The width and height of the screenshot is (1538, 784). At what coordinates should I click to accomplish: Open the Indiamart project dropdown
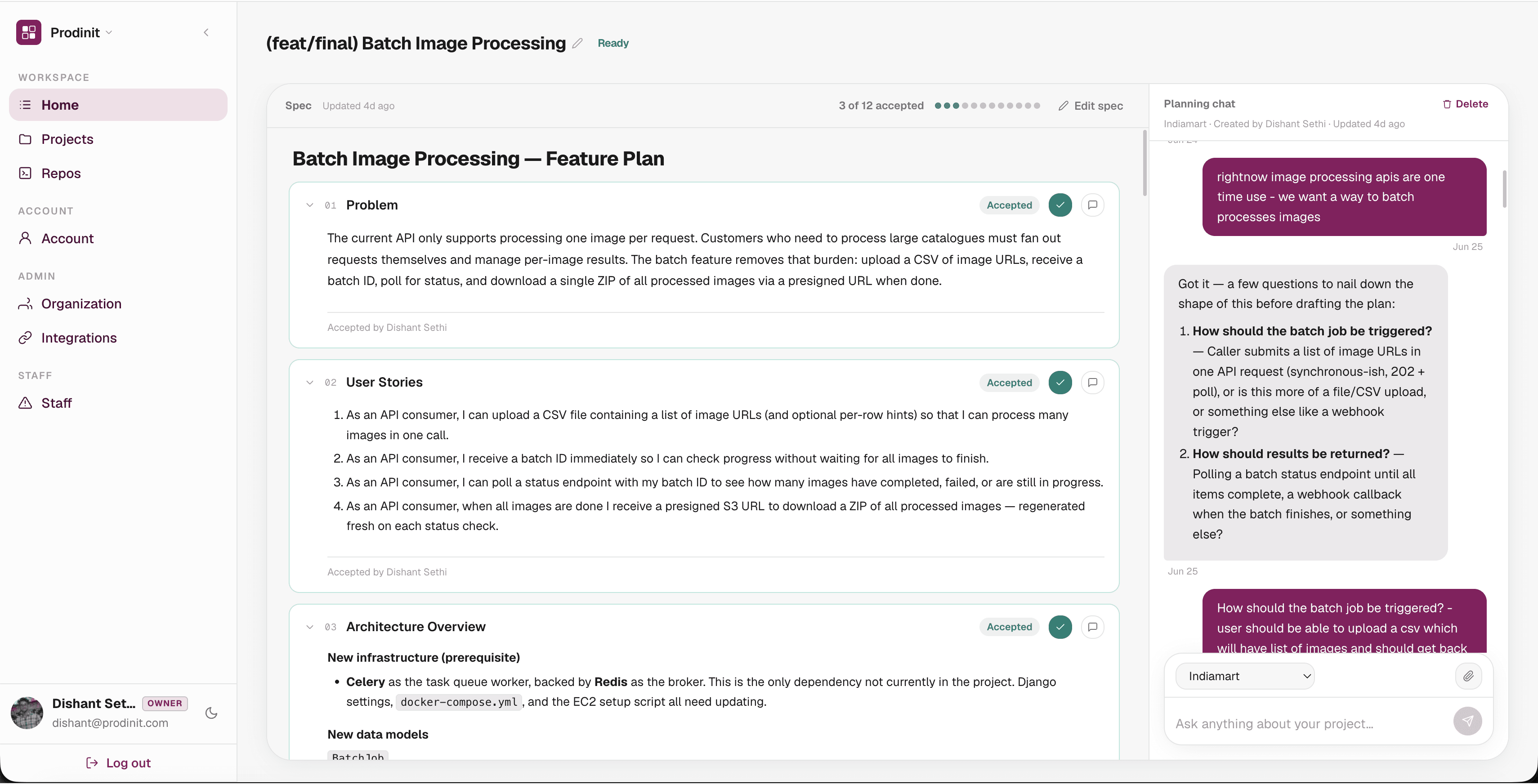[1245, 676]
